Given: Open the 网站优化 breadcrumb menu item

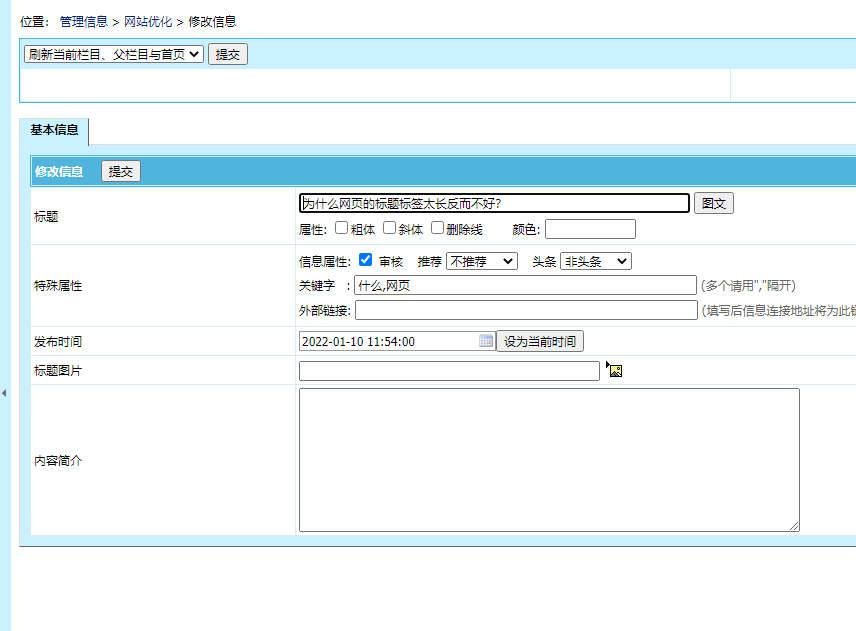Looking at the screenshot, I should coord(145,20).
